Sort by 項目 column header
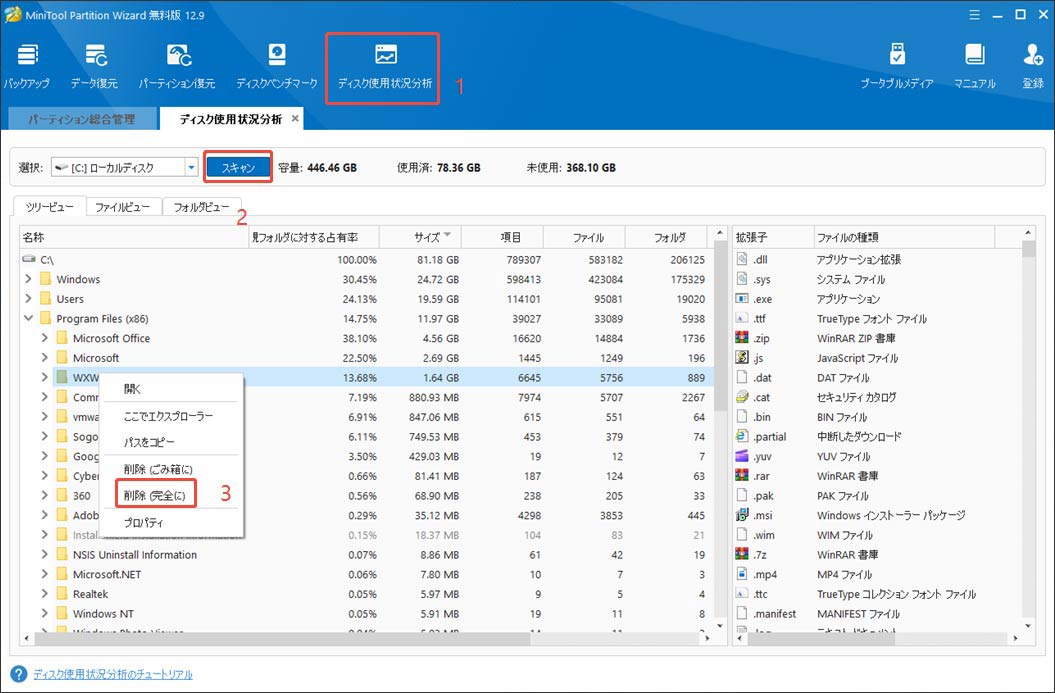 (502, 237)
